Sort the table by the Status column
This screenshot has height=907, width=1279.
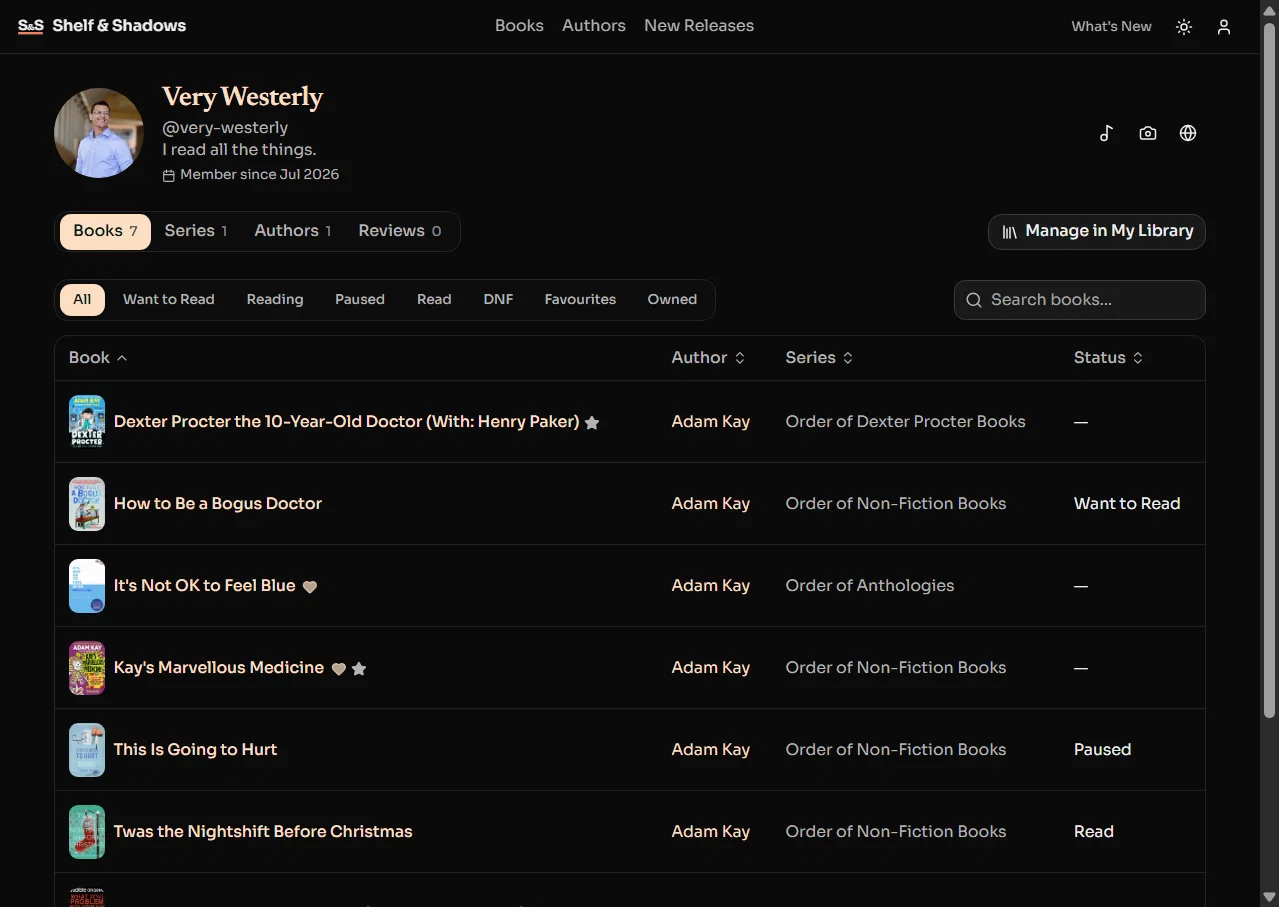point(1108,358)
